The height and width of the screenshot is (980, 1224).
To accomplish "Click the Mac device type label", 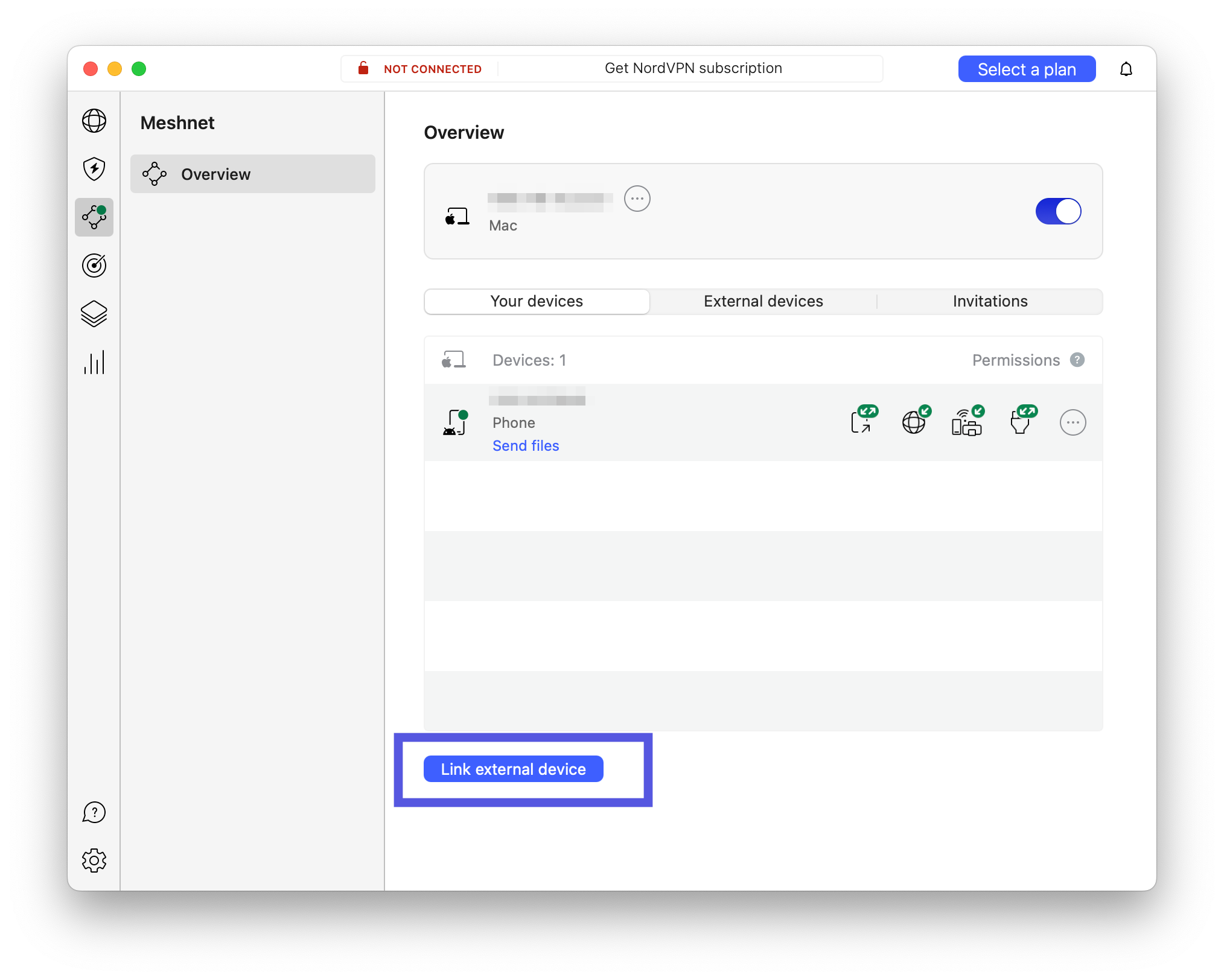I will 503,226.
